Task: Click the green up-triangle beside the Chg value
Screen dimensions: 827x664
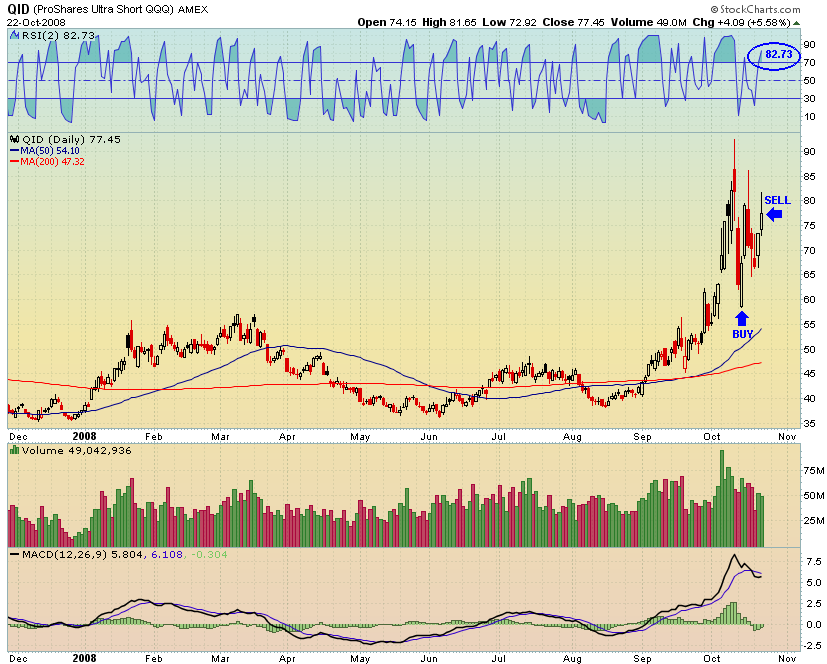Action: pos(797,23)
